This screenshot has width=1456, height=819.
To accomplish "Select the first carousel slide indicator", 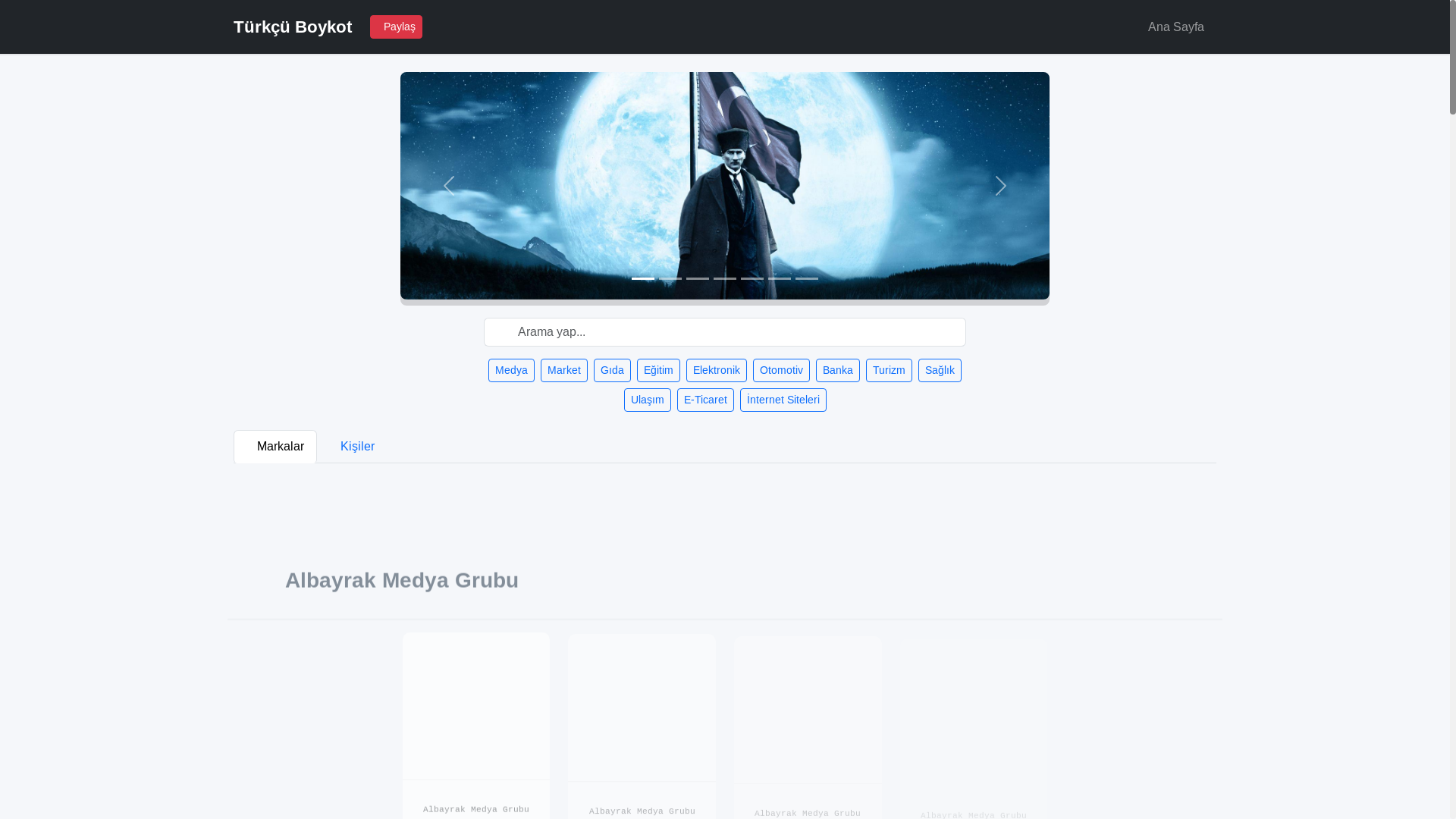I will [x=643, y=278].
